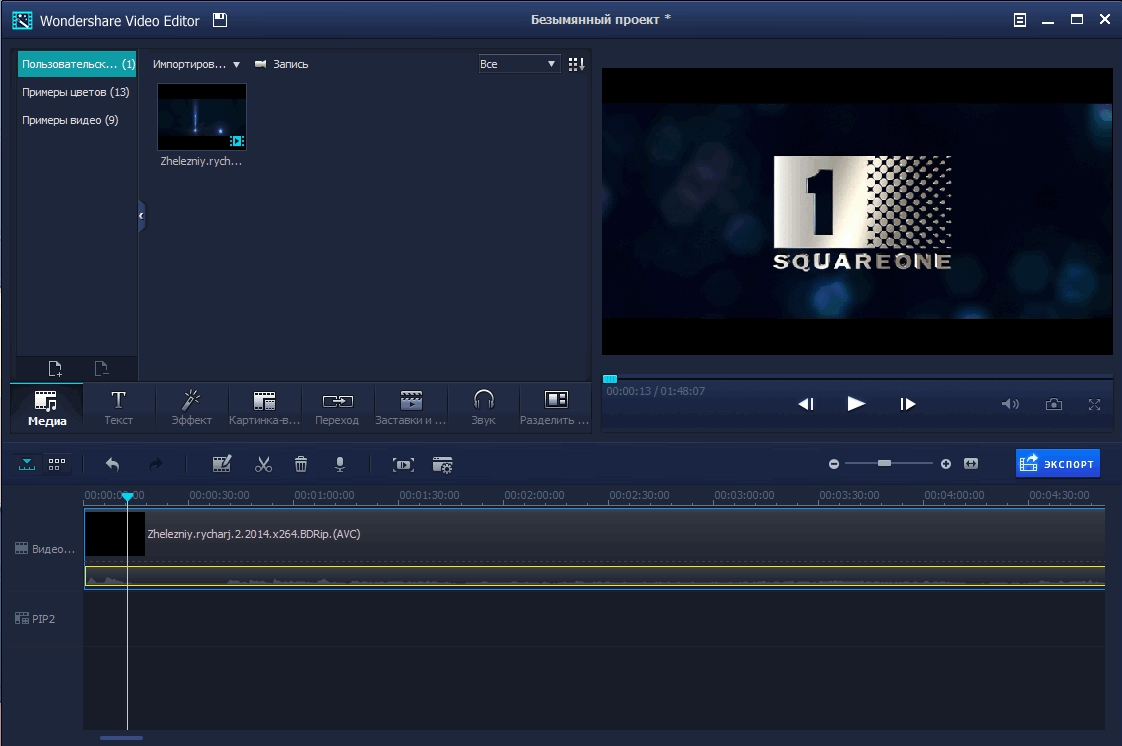
Task: Open the Переход transitions panel
Action: (x=336, y=406)
